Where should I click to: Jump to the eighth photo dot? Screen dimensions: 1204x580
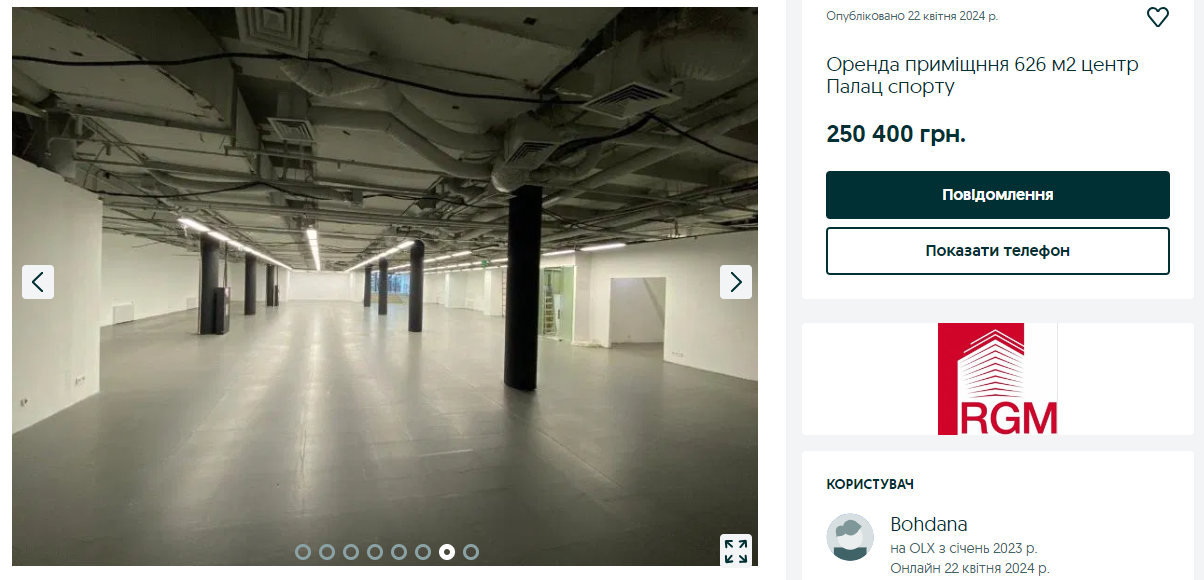pos(471,551)
